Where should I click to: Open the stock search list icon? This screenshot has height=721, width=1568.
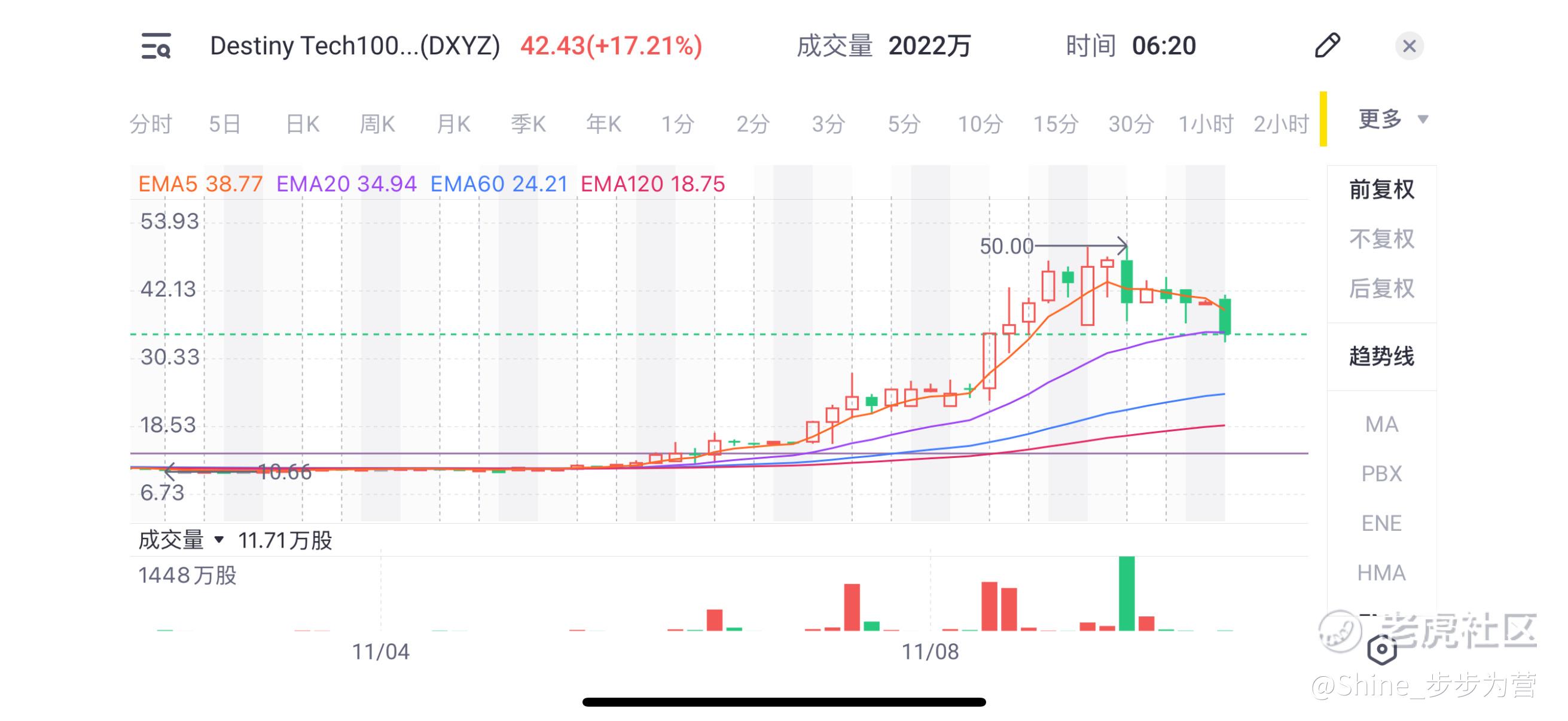click(156, 46)
